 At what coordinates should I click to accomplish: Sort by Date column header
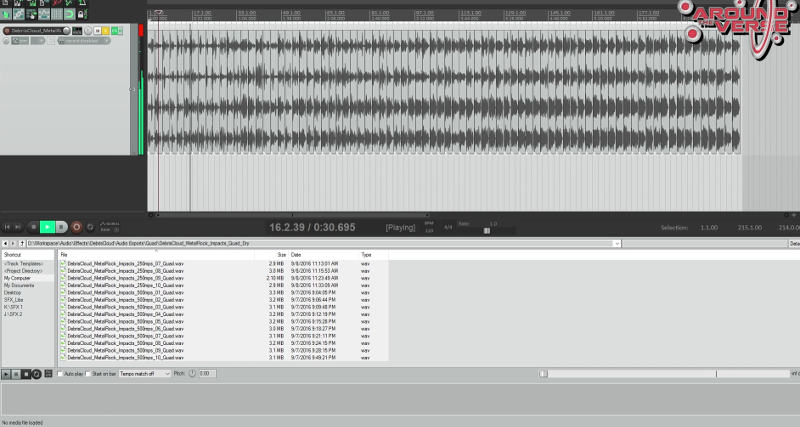click(x=323, y=254)
